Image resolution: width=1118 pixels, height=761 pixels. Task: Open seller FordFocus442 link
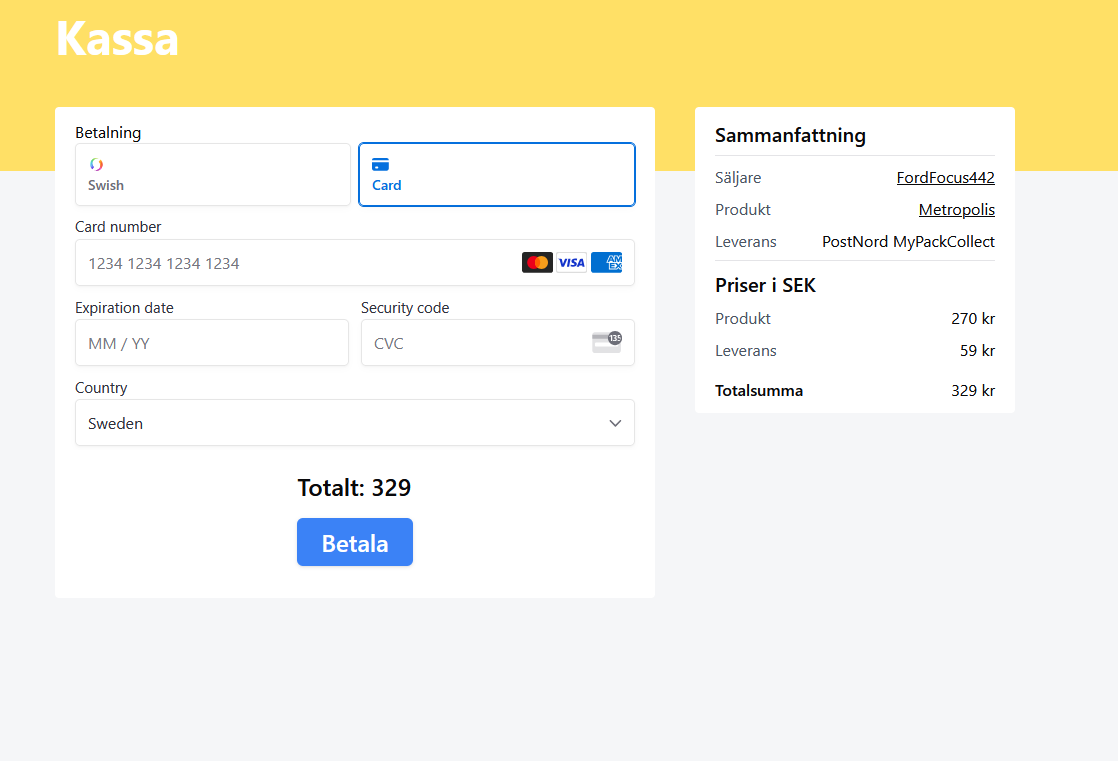point(945,178)
